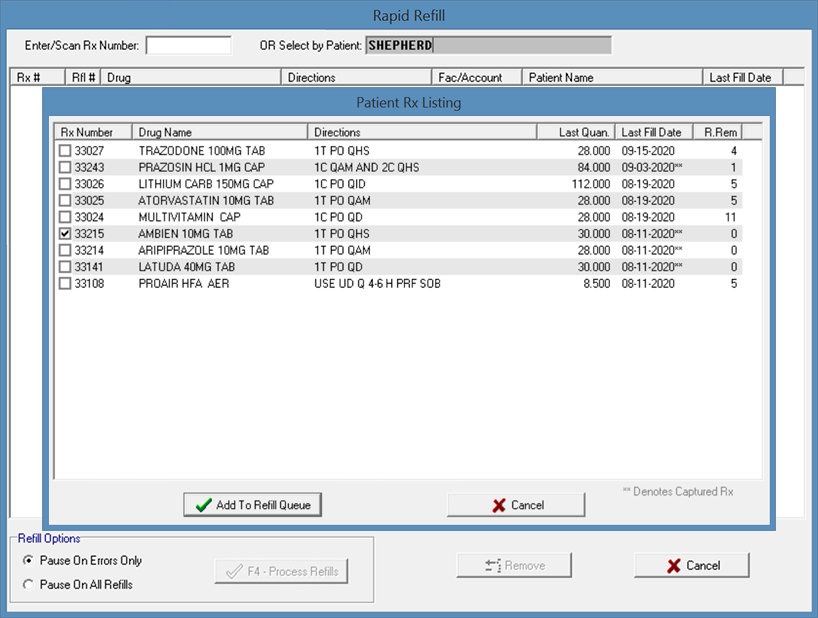This screenshot has height=618, width=818.
Task: Click Add To Refill Queue button
Action: tap(253, 505)
